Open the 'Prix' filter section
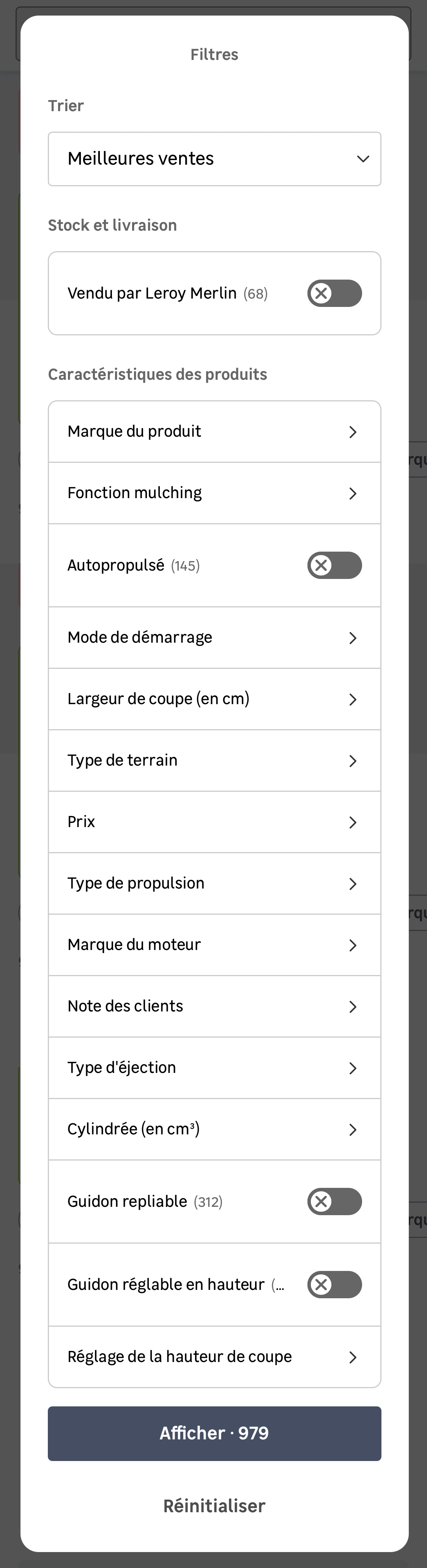Screen dimensions: 427x1568 click(214, 822)
